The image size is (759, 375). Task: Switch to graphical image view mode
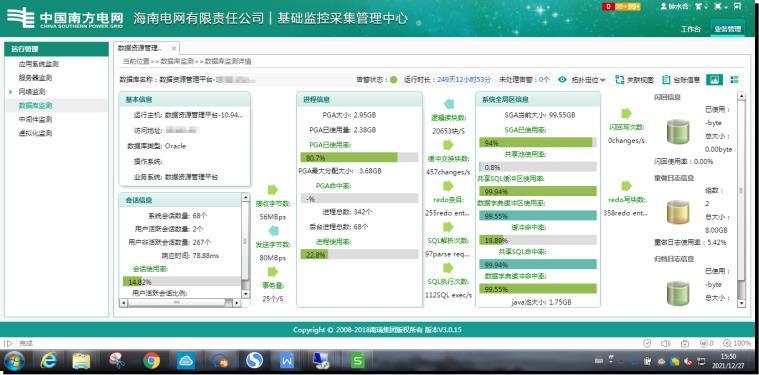714,80
